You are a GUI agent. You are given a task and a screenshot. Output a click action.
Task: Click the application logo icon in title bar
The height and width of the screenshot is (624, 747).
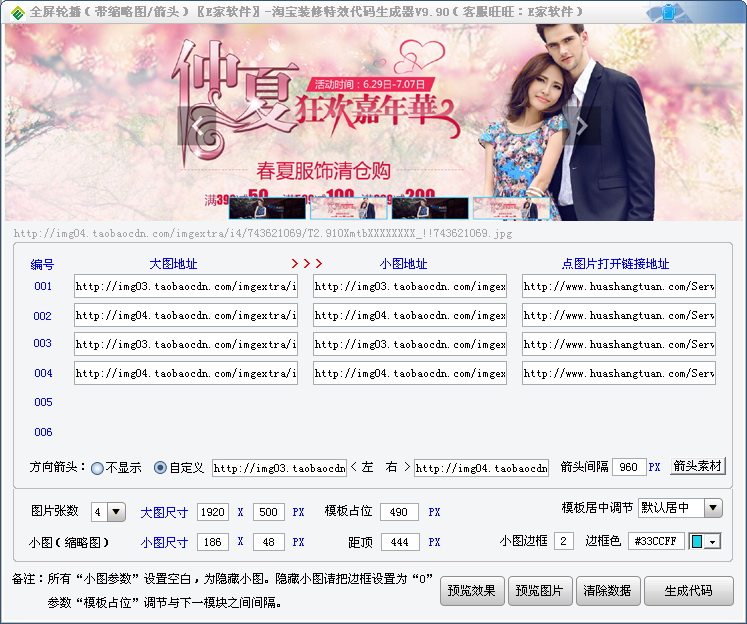click(x=18, y=12)
